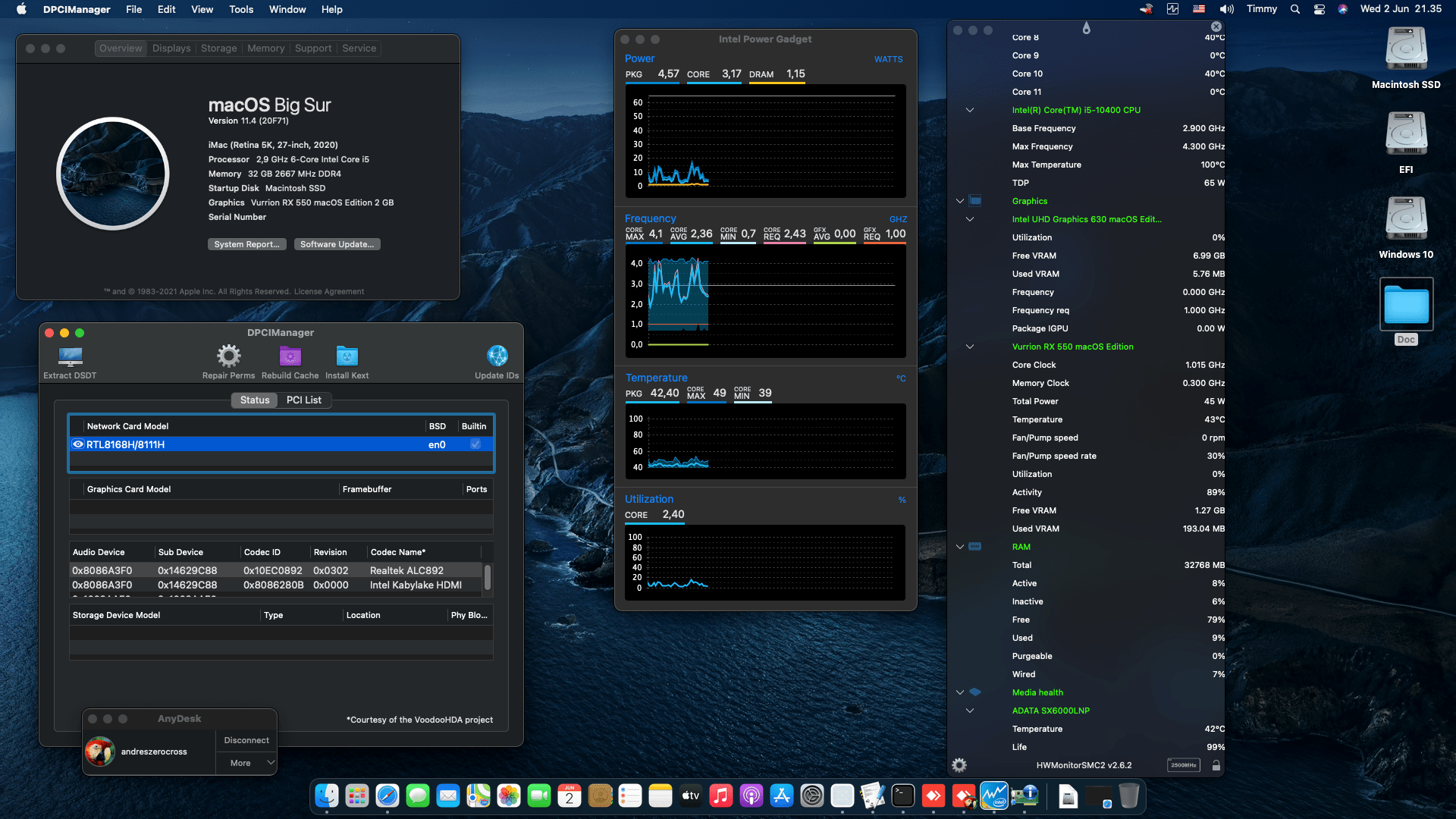This screenshot has width=1456, height=819.
Task: Open the HWMonitorSMC2 settings gear icon
Action: point(959,765)
